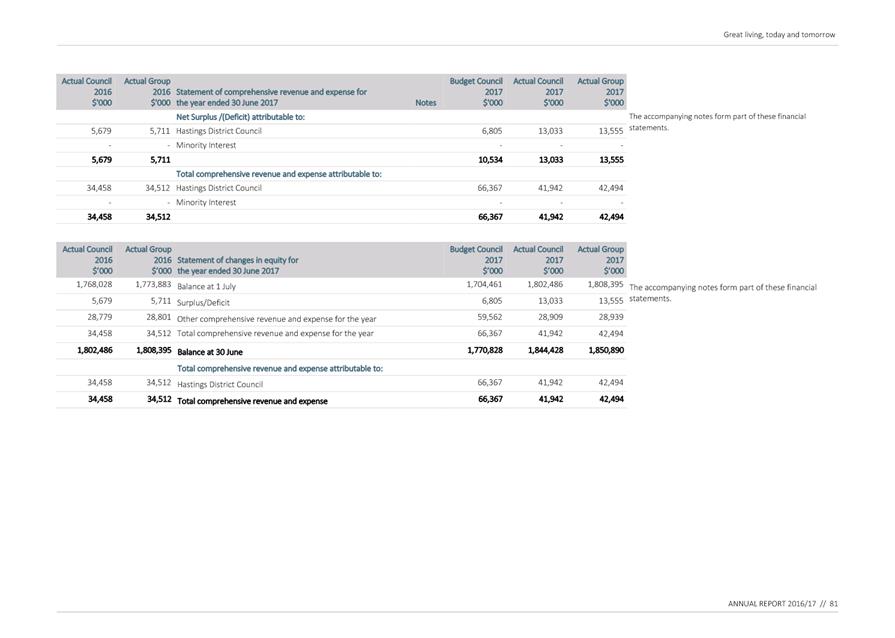Image resolution: width=895 pixels, height=638 pixels.
Task: Select the bold 5,679 total in the first table
Action: (x=102, y=160)
